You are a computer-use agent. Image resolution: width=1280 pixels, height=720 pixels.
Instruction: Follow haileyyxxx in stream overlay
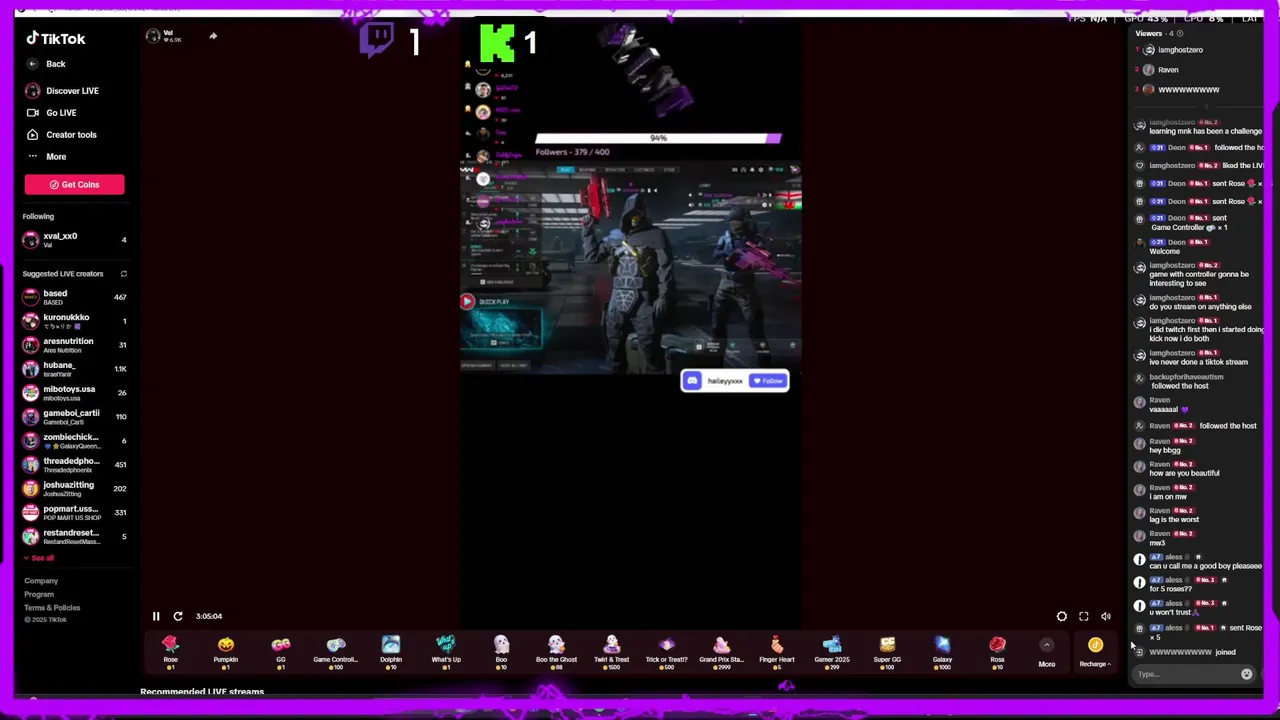769,381
